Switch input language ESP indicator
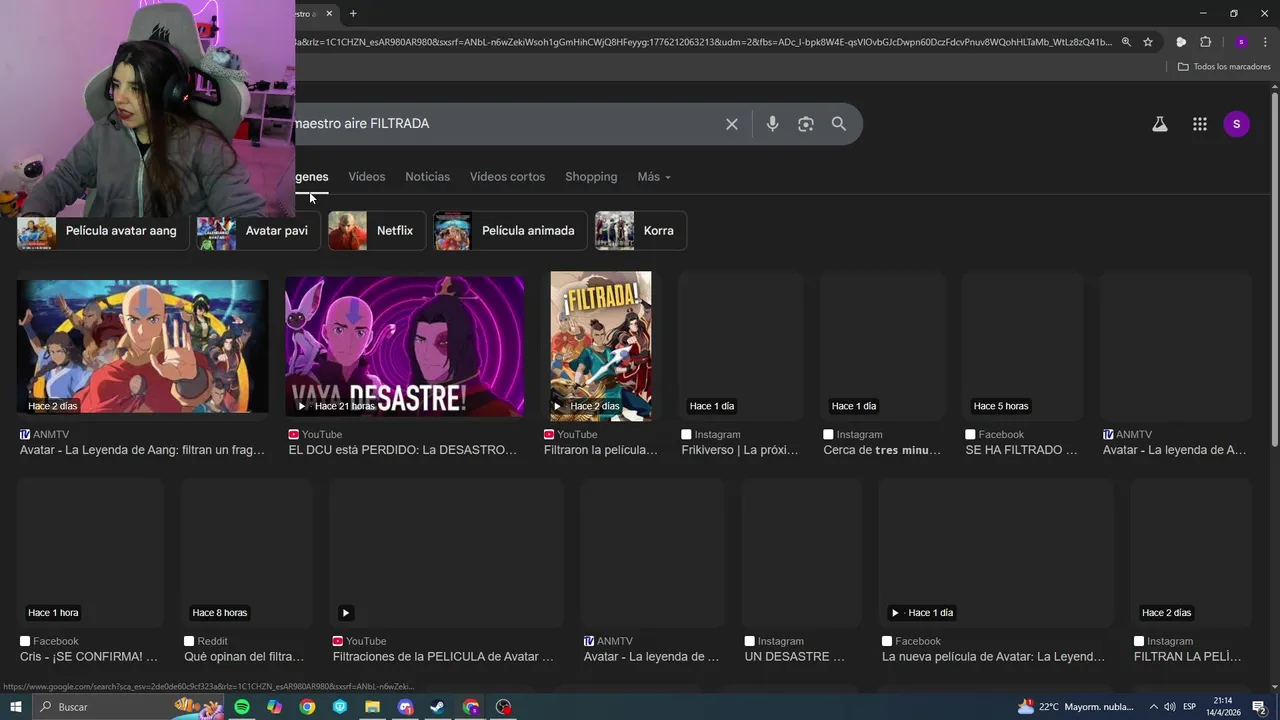The width and height of the screenshot is (1280, 720). pyautogui.click(x=1190, y=707)
